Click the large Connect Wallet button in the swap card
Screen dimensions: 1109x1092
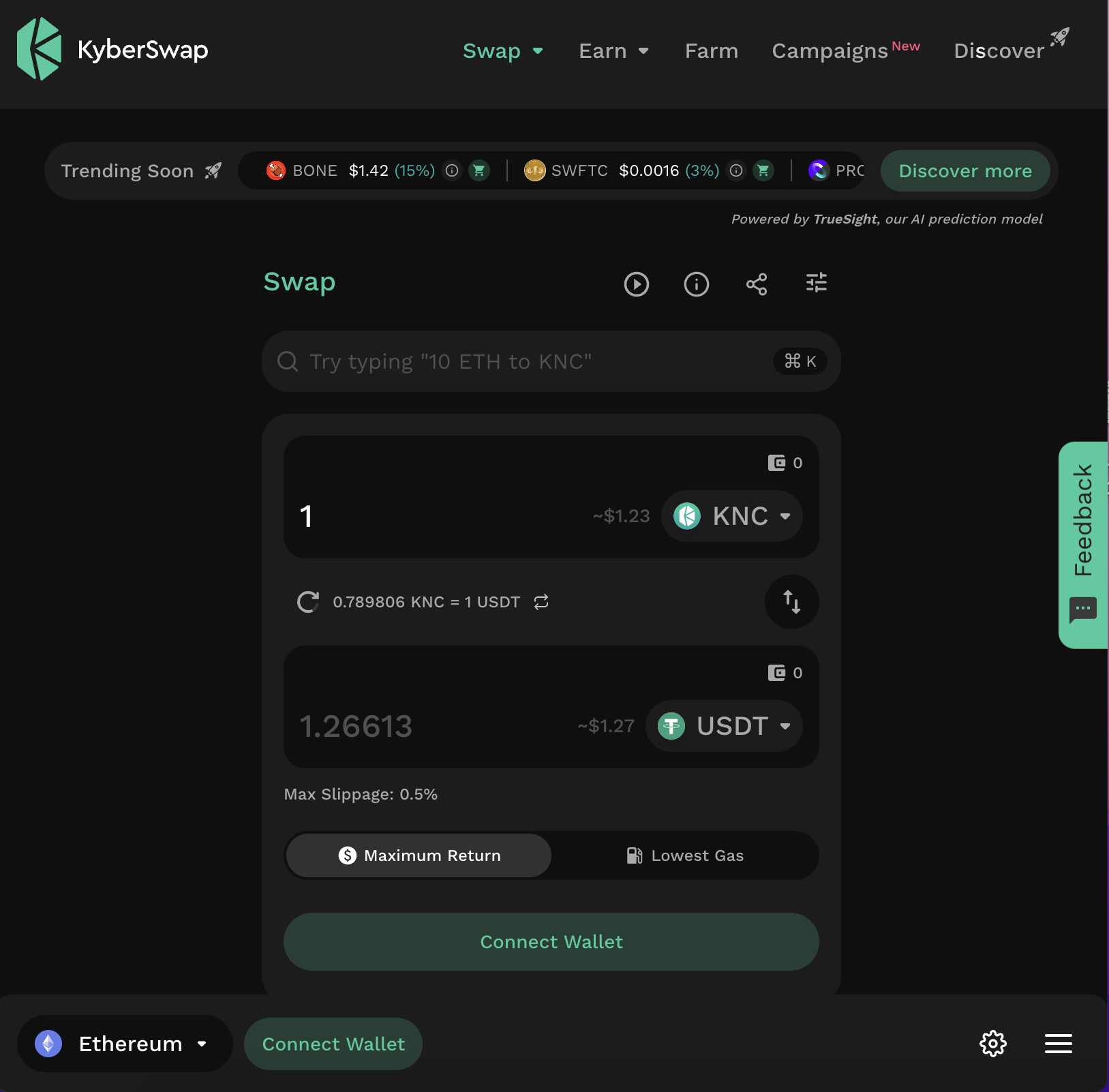(x=551, y=941)
